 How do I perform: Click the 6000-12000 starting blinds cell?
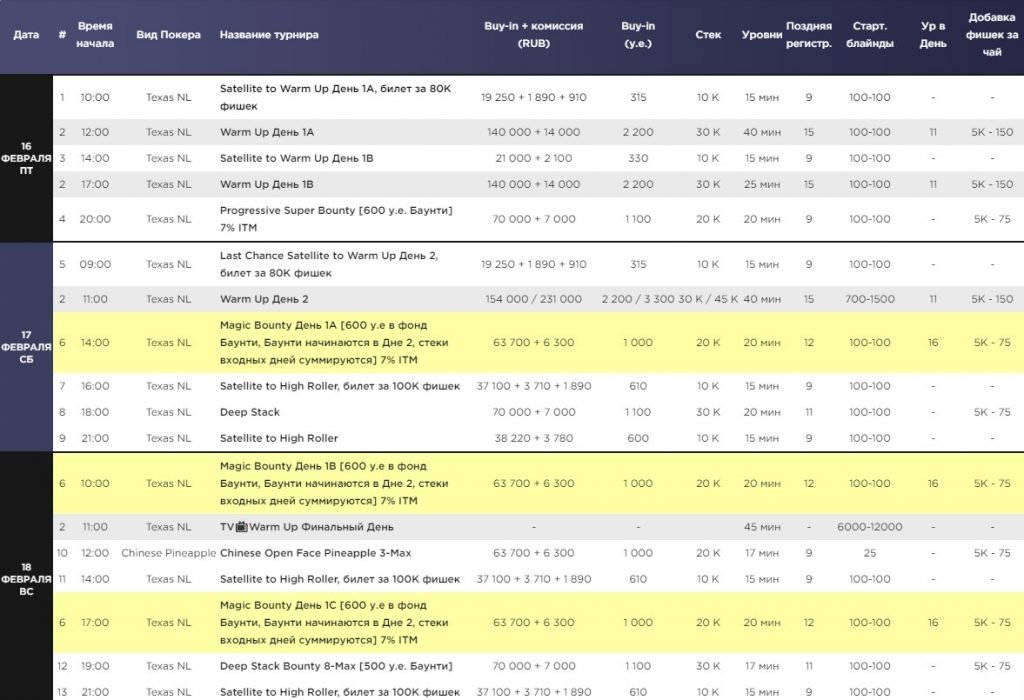(869, 527)
